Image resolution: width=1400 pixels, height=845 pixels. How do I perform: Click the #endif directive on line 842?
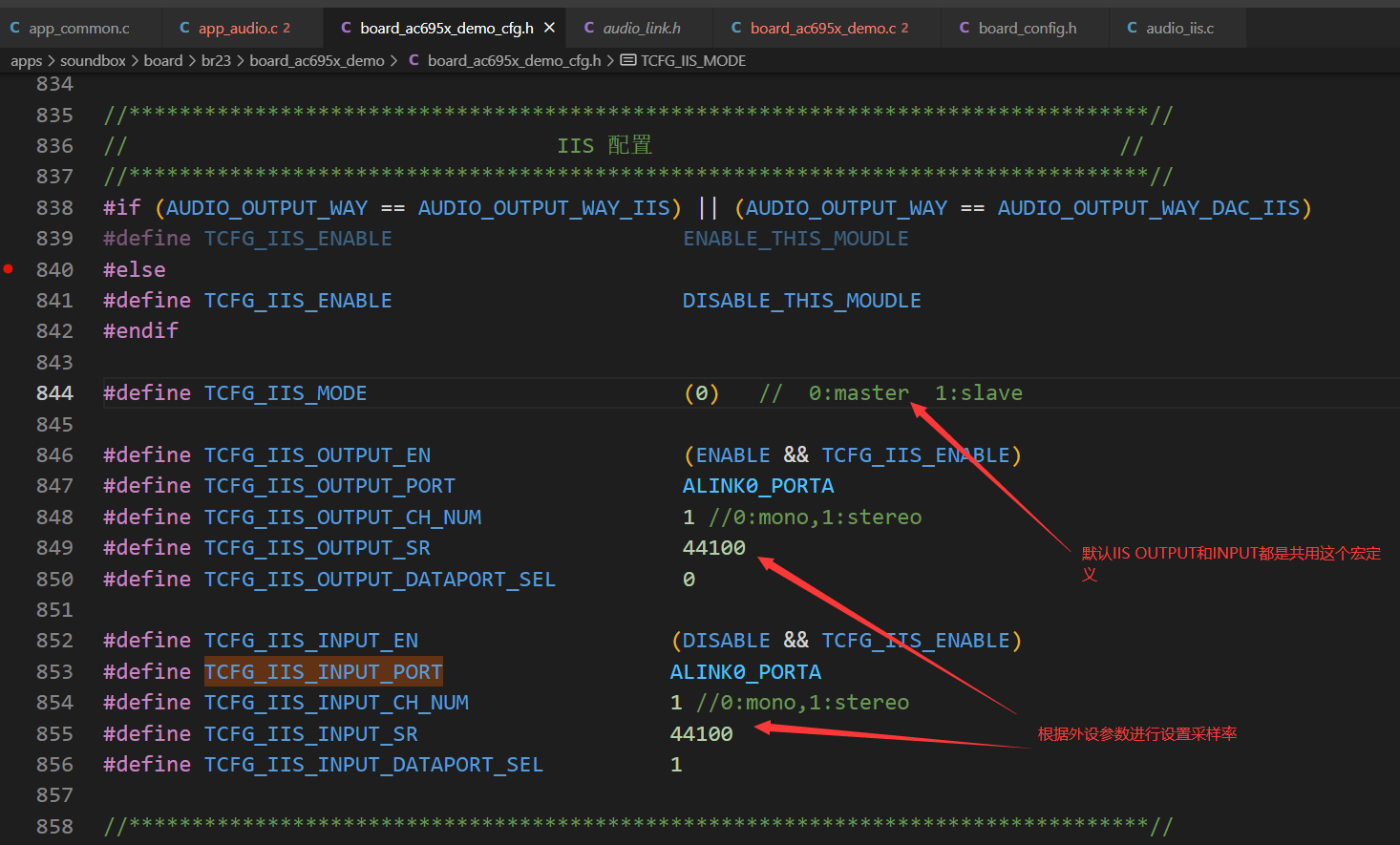point(140,331)
